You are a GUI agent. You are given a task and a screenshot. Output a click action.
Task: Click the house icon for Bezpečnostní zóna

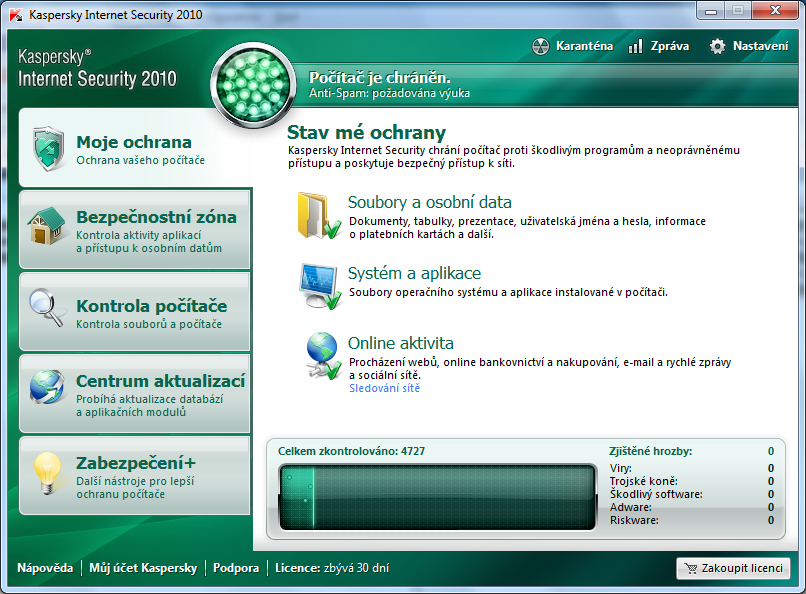[47, 227]
